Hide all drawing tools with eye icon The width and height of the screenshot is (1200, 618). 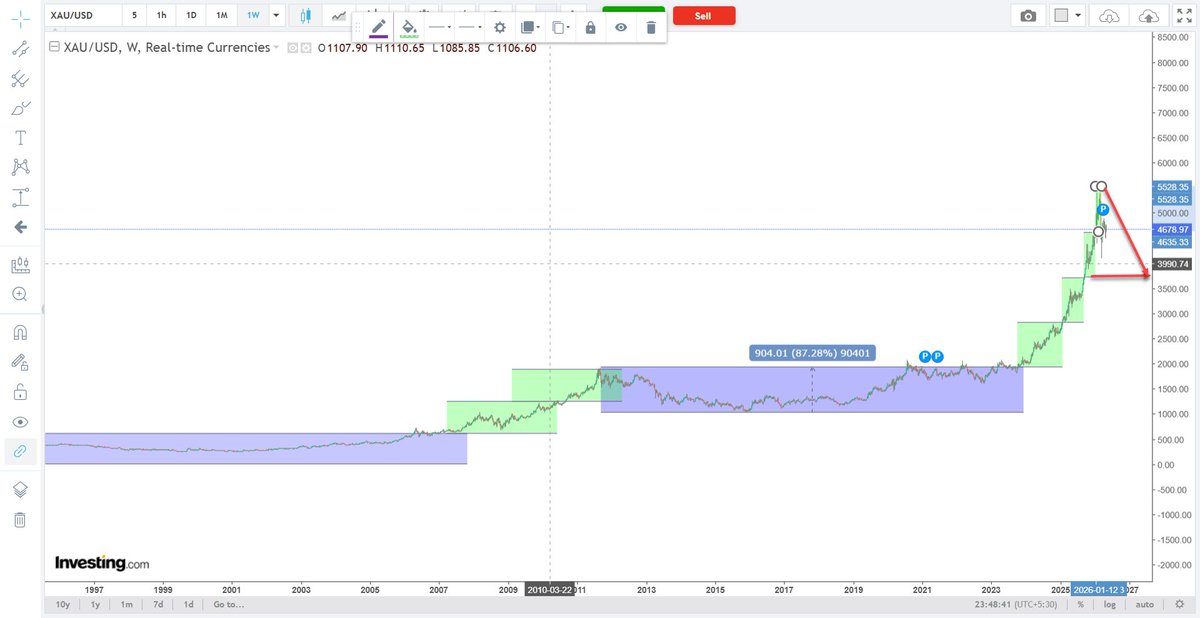click(x=20, y=422)
